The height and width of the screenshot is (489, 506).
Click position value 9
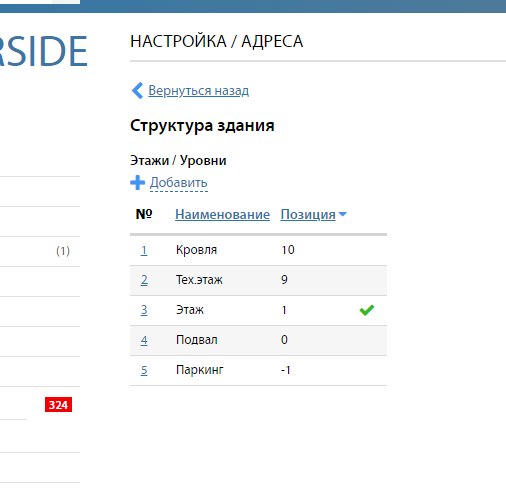(x=284, y=280)
